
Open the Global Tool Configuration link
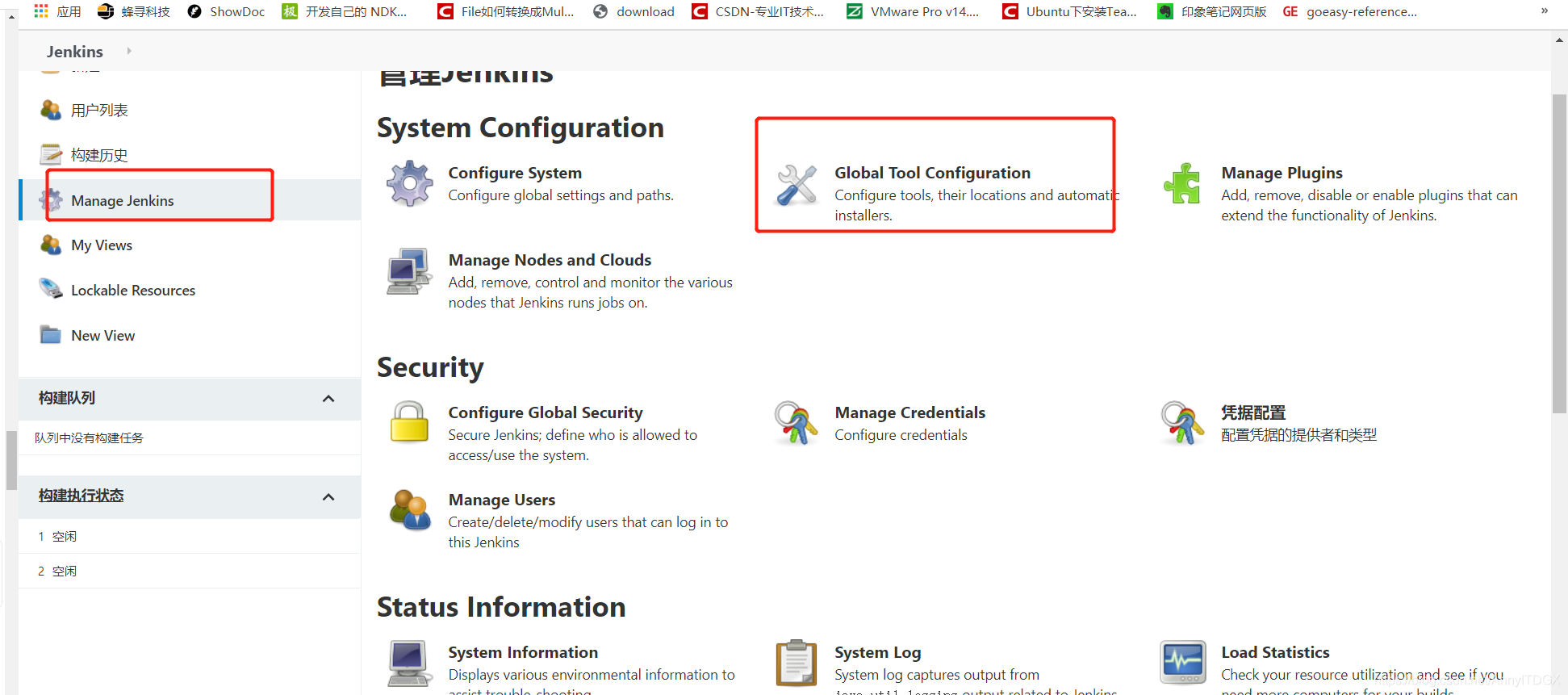click(x=932, y=173)
